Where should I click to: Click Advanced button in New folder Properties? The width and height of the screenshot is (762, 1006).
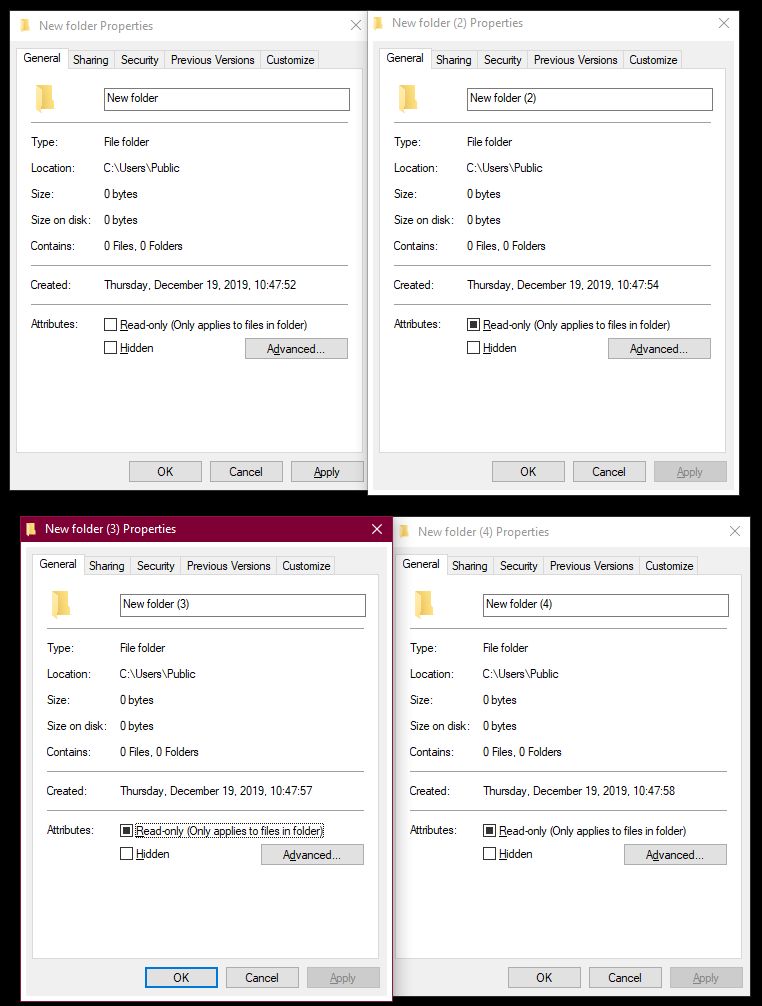click(x=296, y=349)
